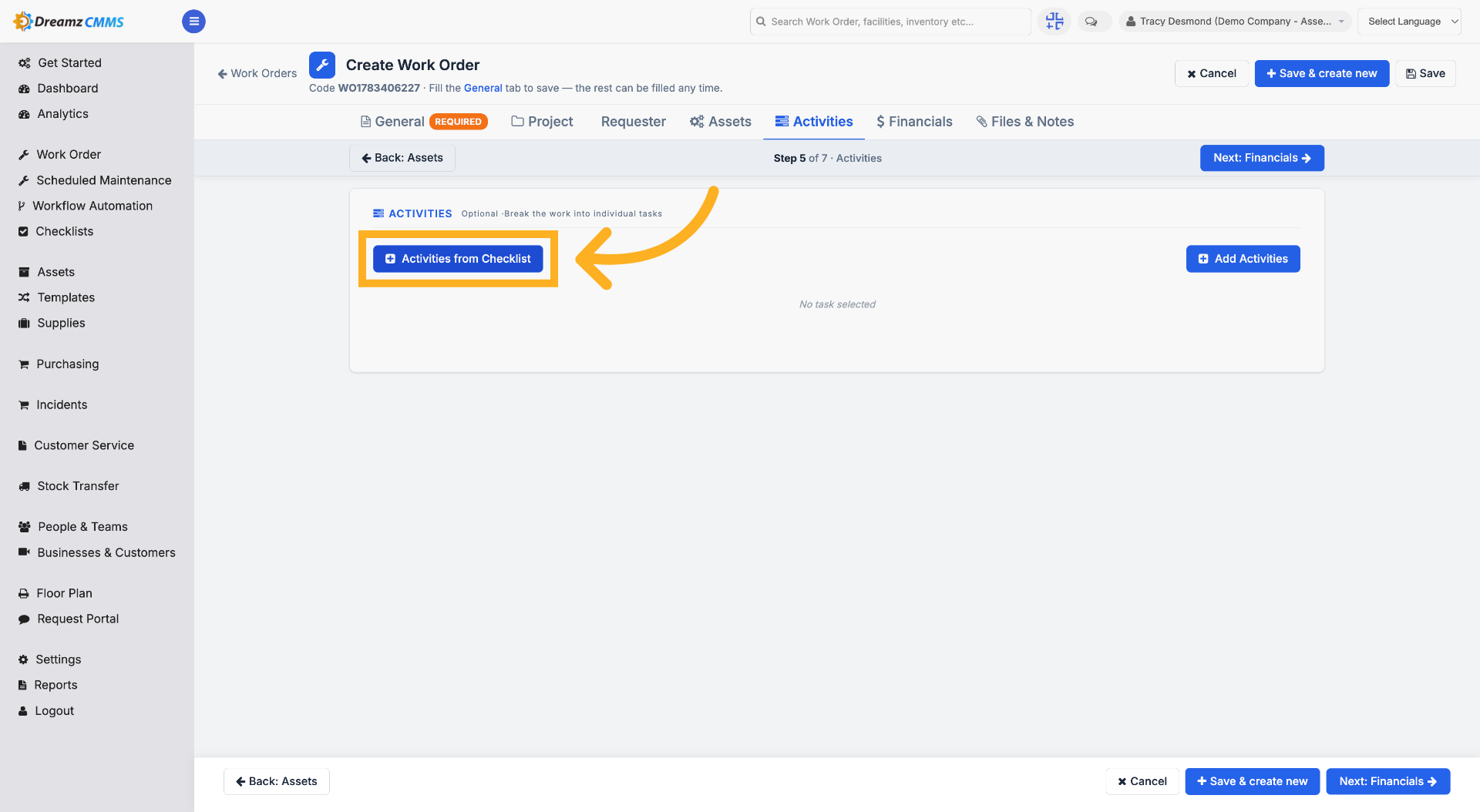Click the bottom Next: Financials button
The width and height of the screenshot is (1480, 812).
coord(1387,781)
